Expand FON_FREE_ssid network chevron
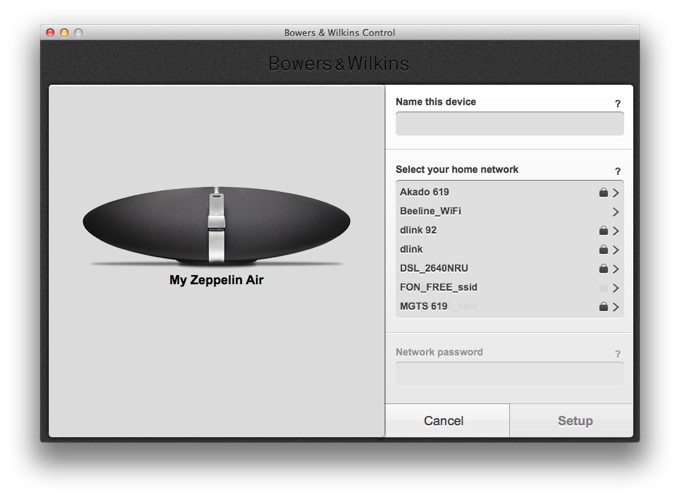680x498 pixels. 616,288
